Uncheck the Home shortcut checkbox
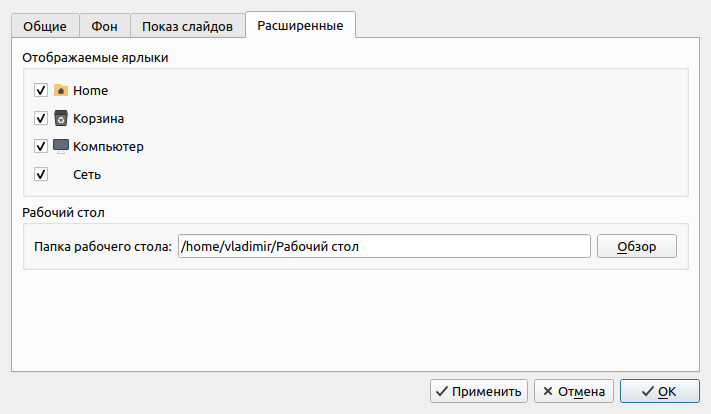This screenshot has height=414, width=711. pos(41,90)
